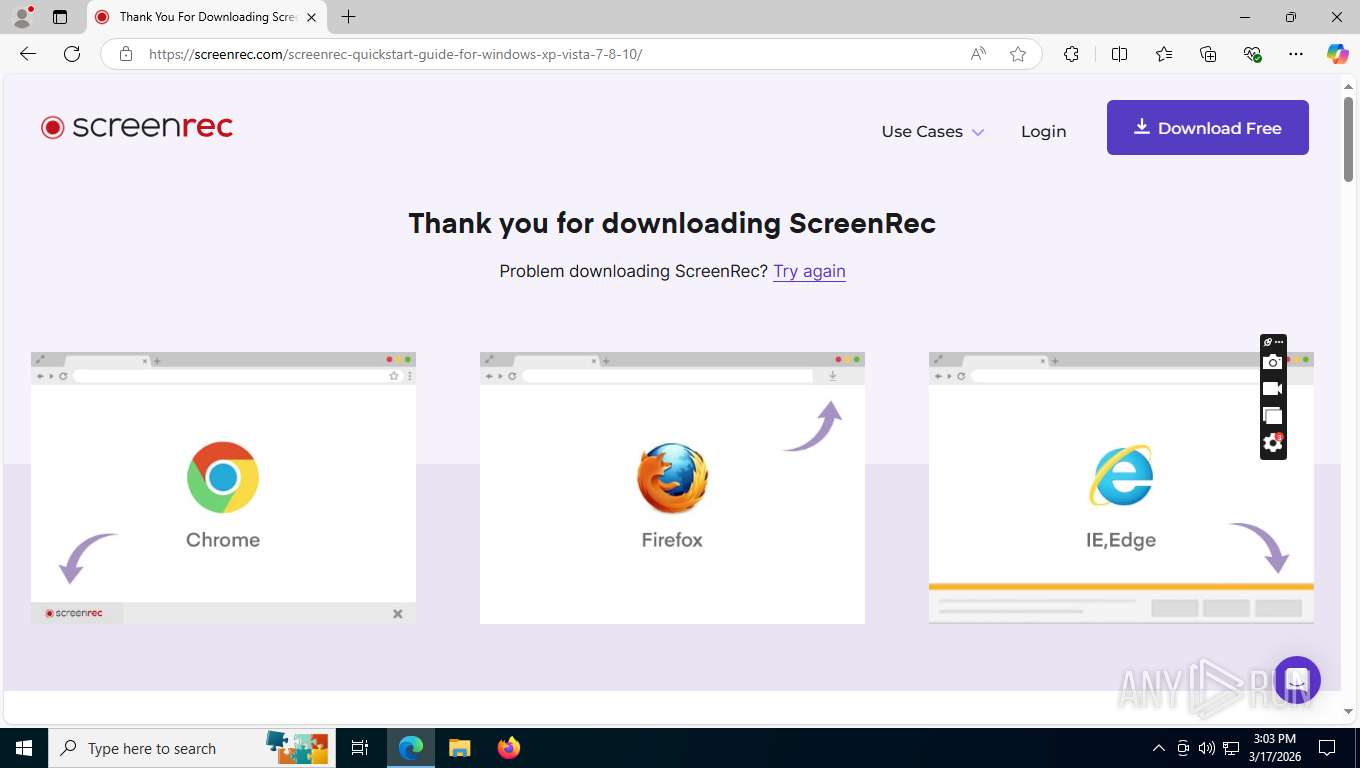The width and height of the screenshot is (1360, 768).
Task: View site information padlock icon
Action: [126, 54]
